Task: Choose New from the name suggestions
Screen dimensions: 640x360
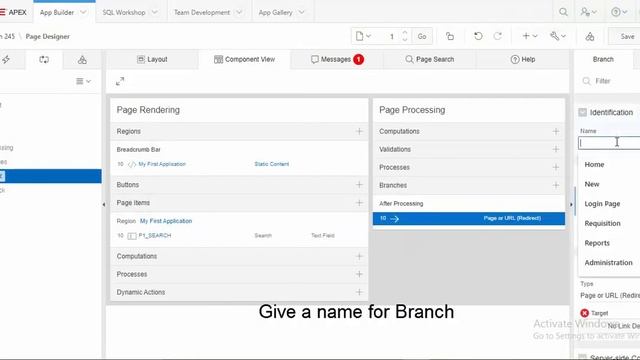Action: 591,184
